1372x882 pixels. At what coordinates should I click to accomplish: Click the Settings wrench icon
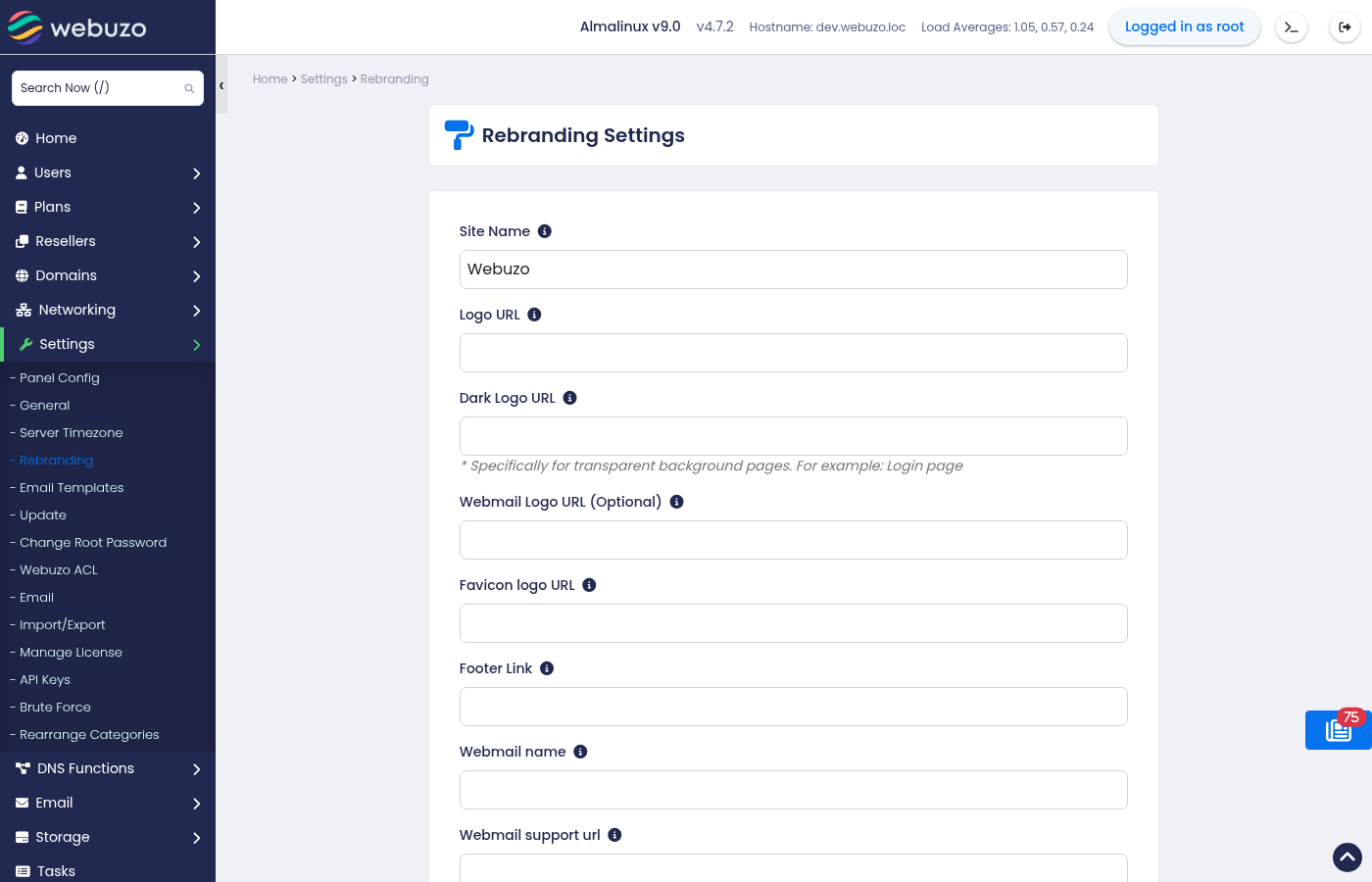pyautogui.click(x=26, y=344)
